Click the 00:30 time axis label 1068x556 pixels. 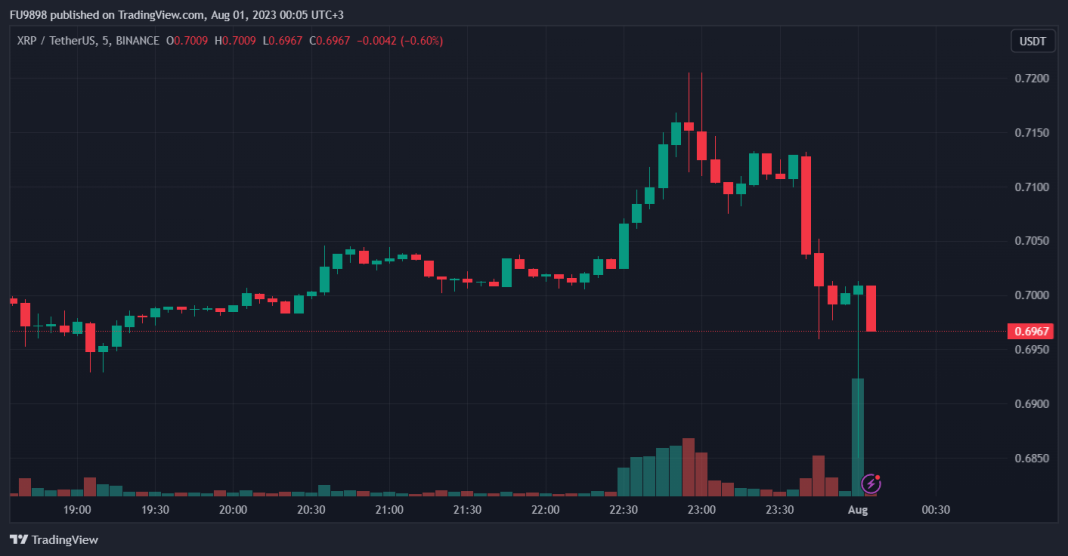coord(935,509)
